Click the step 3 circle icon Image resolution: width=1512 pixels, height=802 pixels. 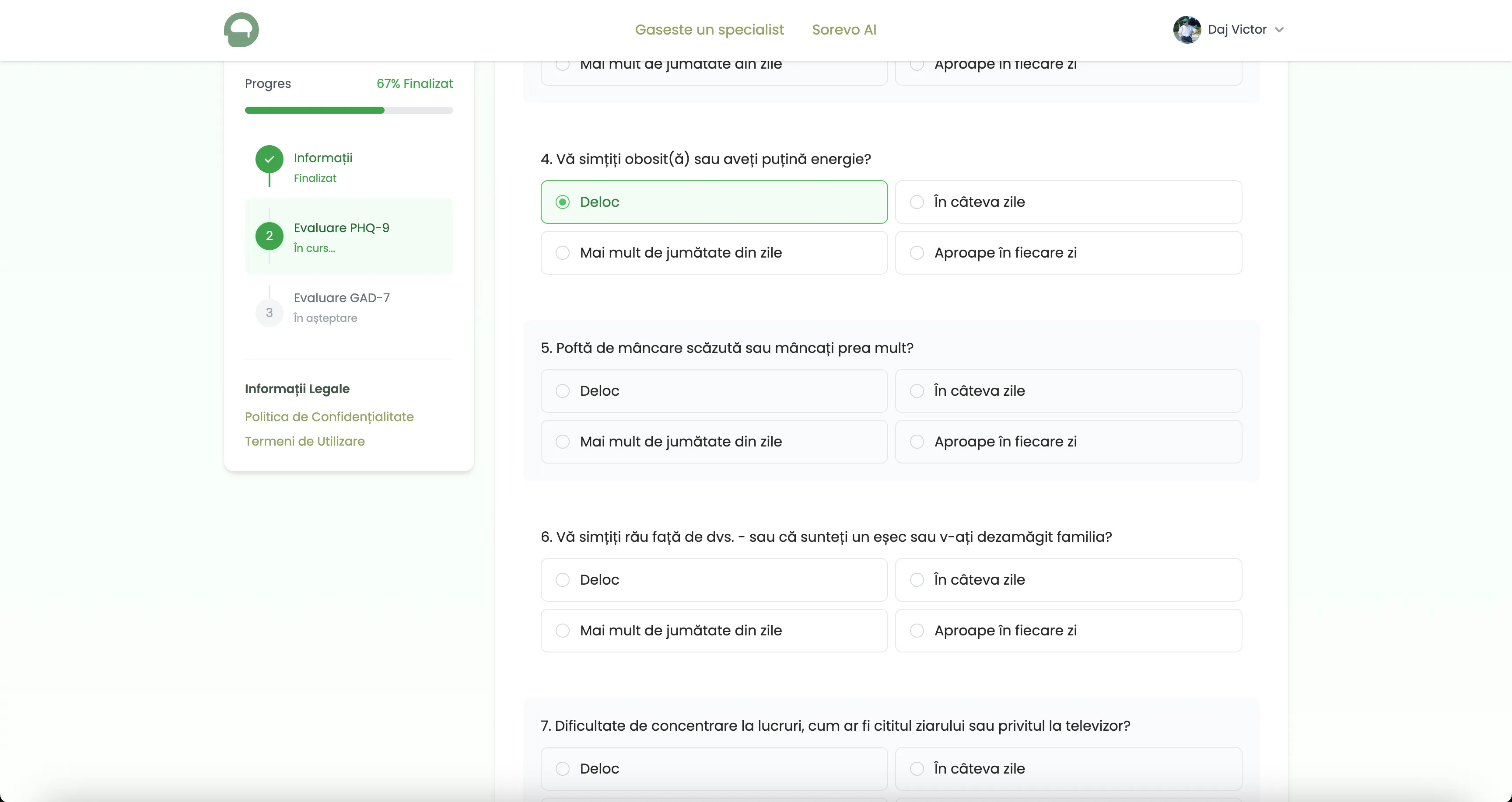[x=269, y=313]
